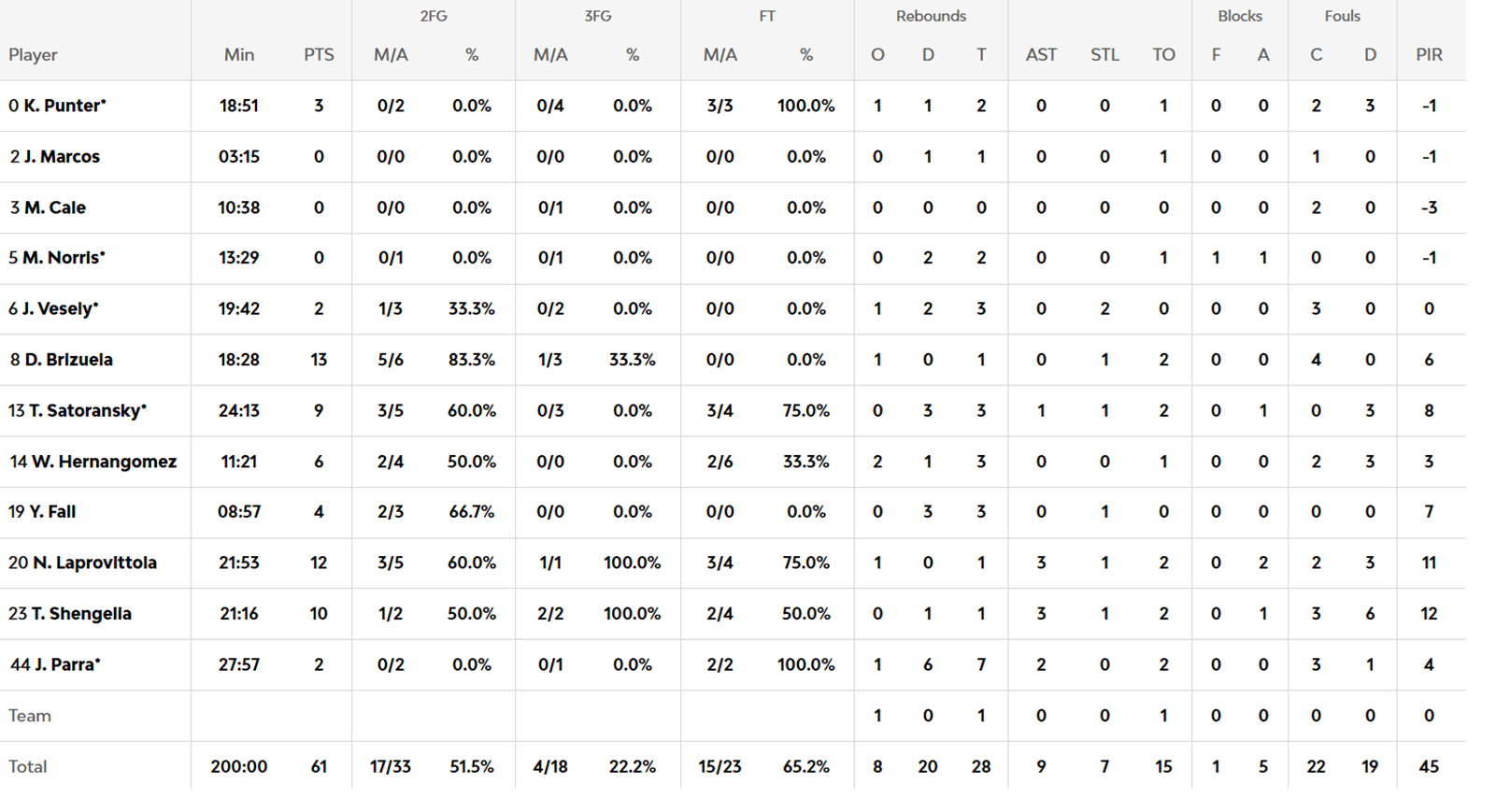Image resolution: width=1510 pixels, height=812 pixels.
Task: Sort by AST column header
Action: click(1041, 55)
